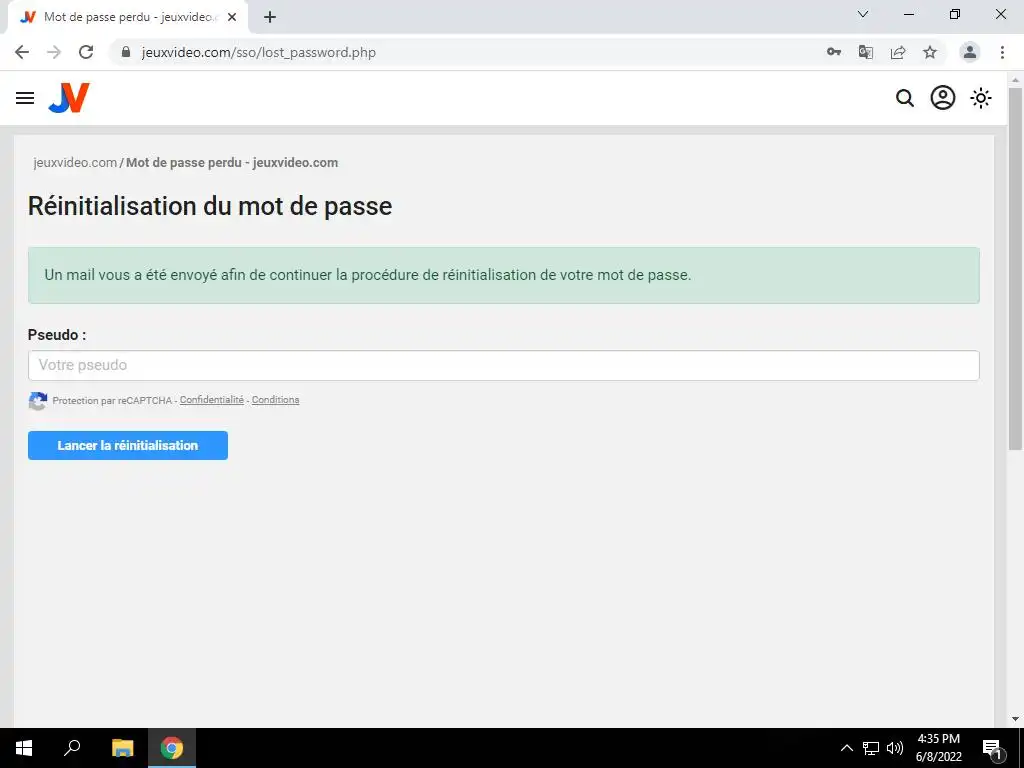Click the JV logo
This screenshot has width=1024, height=768.
click(x=69, y=98)
